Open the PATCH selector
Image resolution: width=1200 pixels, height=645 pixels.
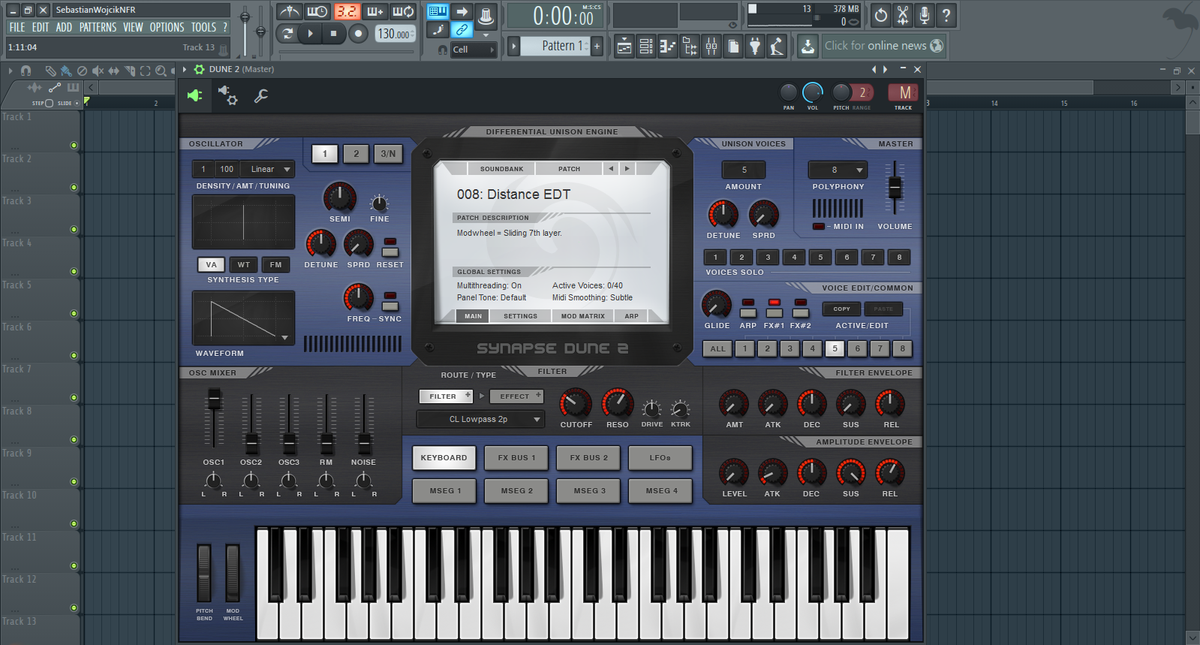coord(569,168)
